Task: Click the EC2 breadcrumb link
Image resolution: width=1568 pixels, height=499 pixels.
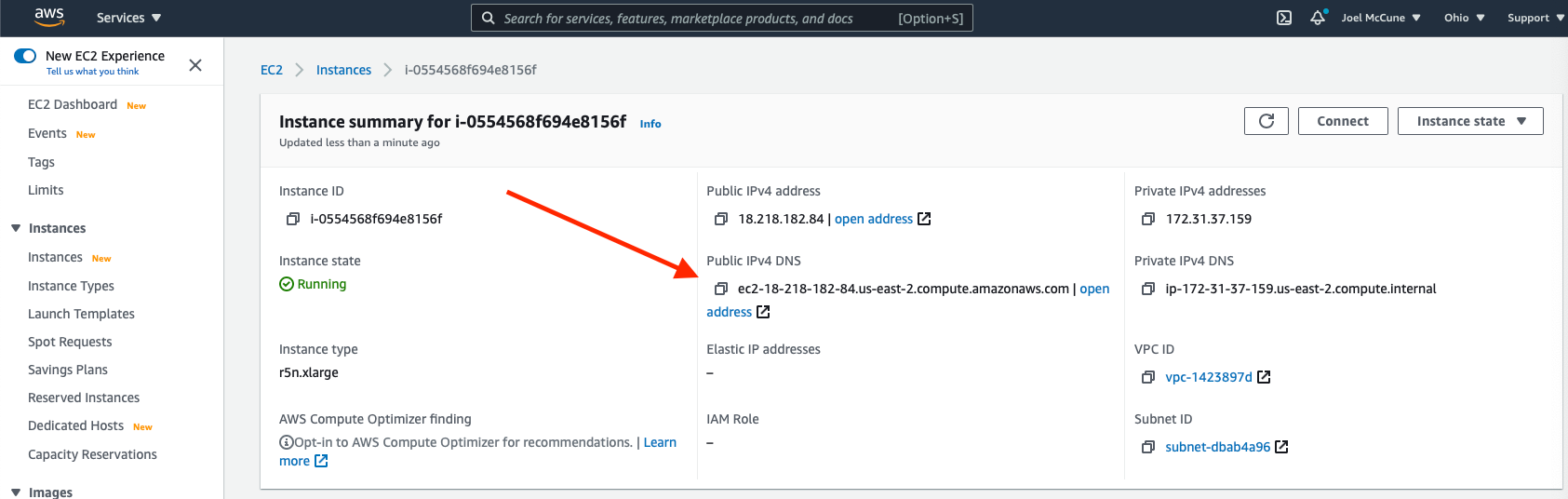Action: pos(272,70)
